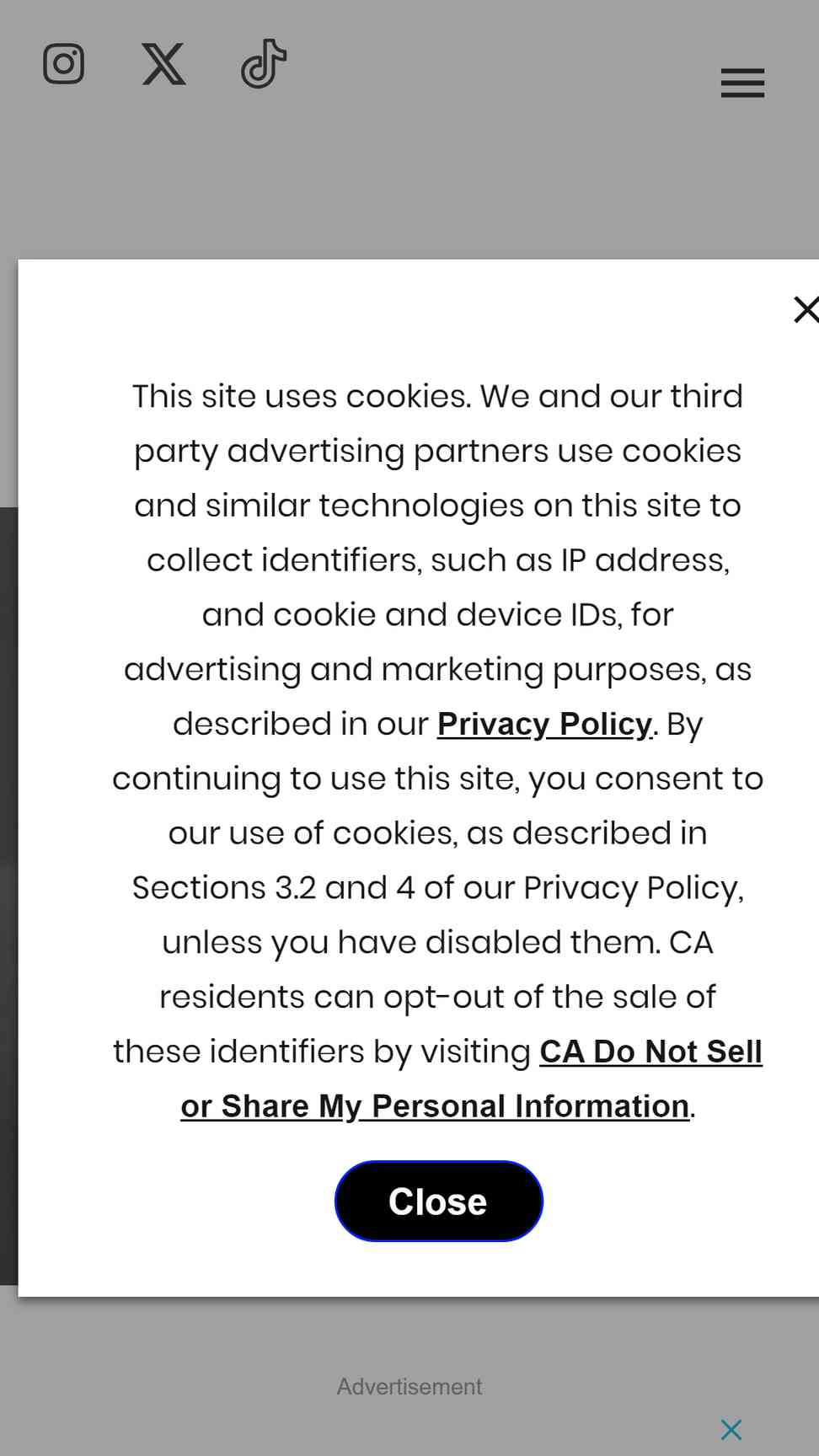819x1456 pixels.
Task: Tap the dimmed page background above the dialog
Action: pyautogui.click(x=409, y=185)
